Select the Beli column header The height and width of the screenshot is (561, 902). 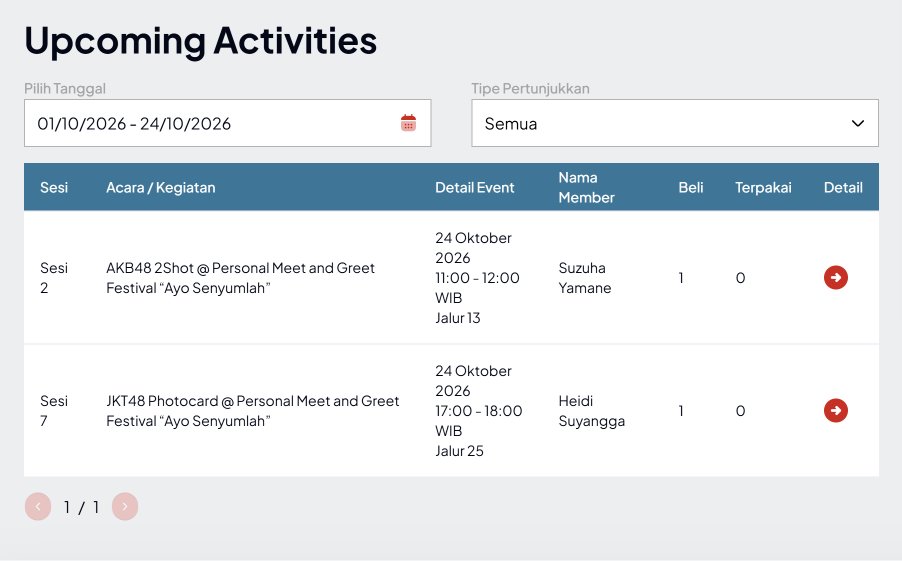(x=690, y=188)
